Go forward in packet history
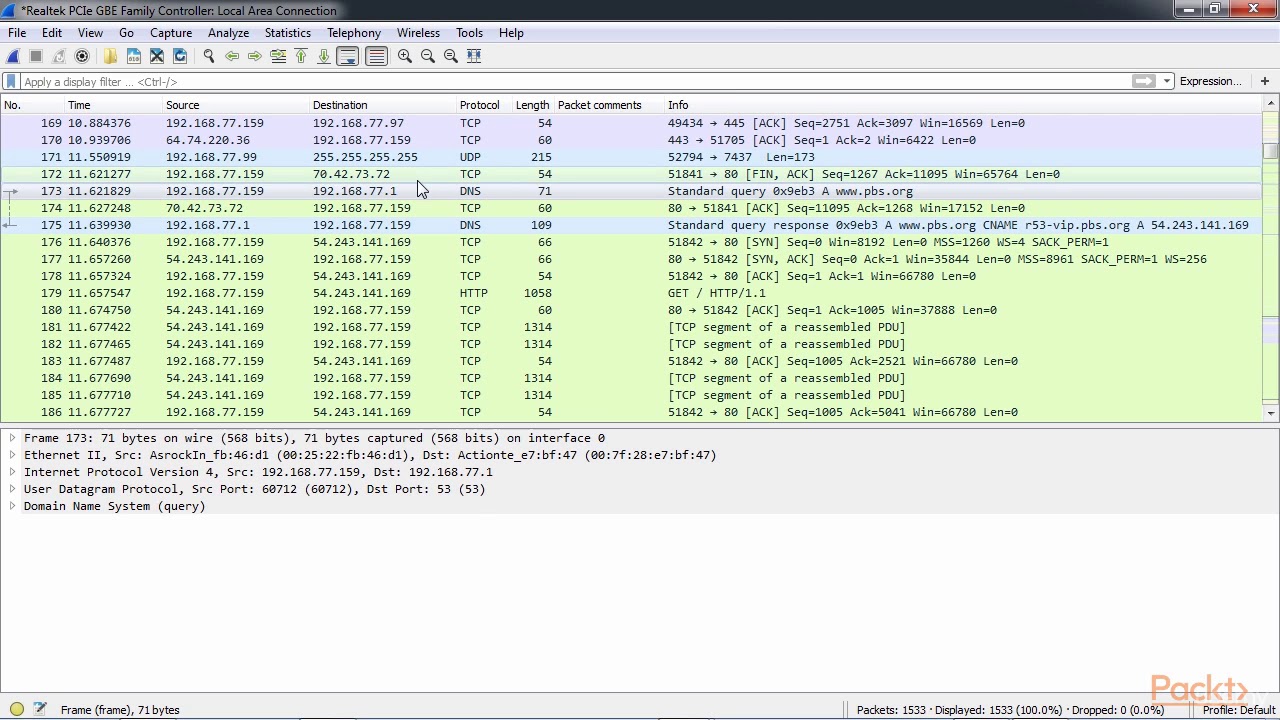1280x720 pixels. (255, 56)
